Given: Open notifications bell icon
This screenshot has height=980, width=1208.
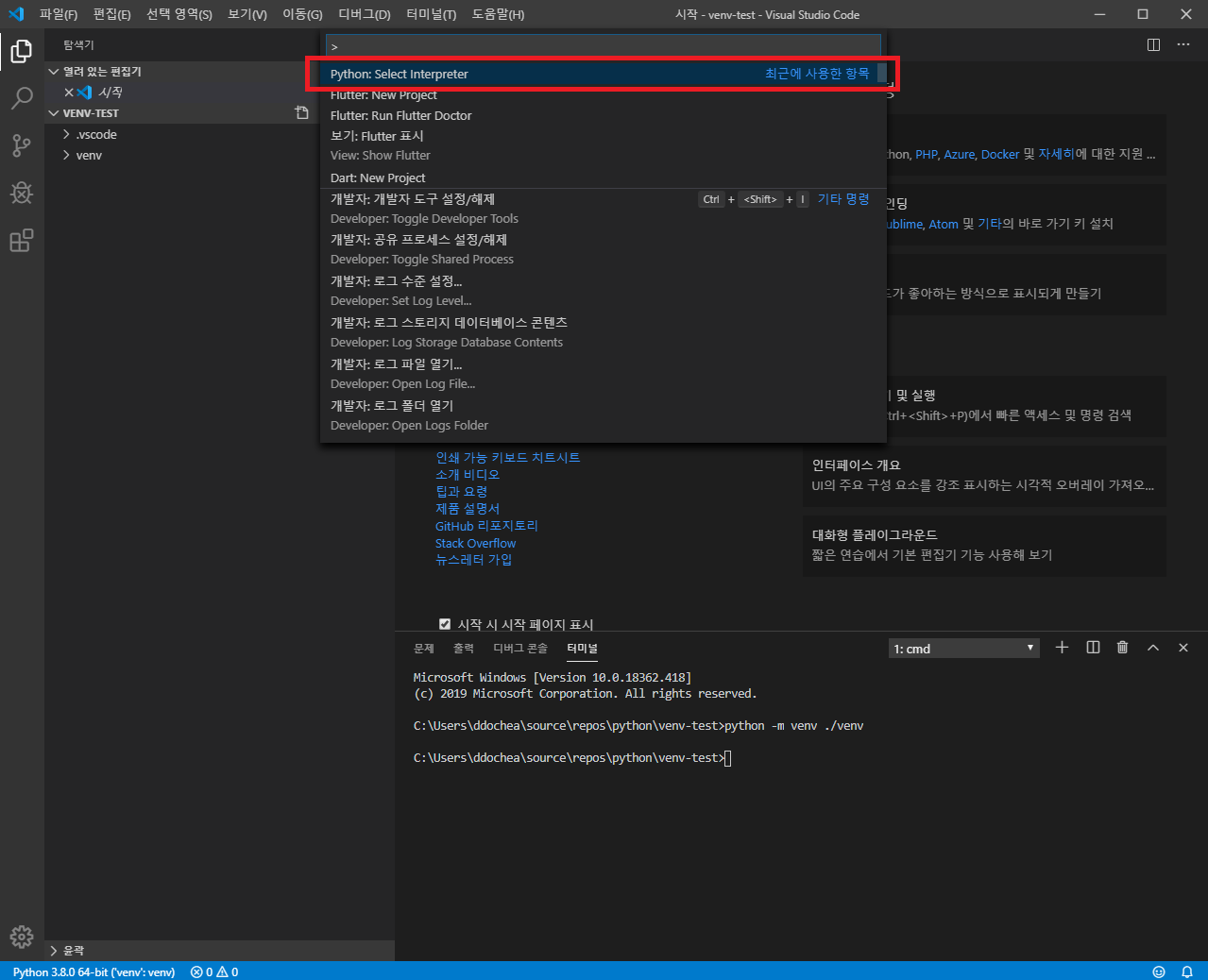Looking at the screenshot, I should (1187, 972).
